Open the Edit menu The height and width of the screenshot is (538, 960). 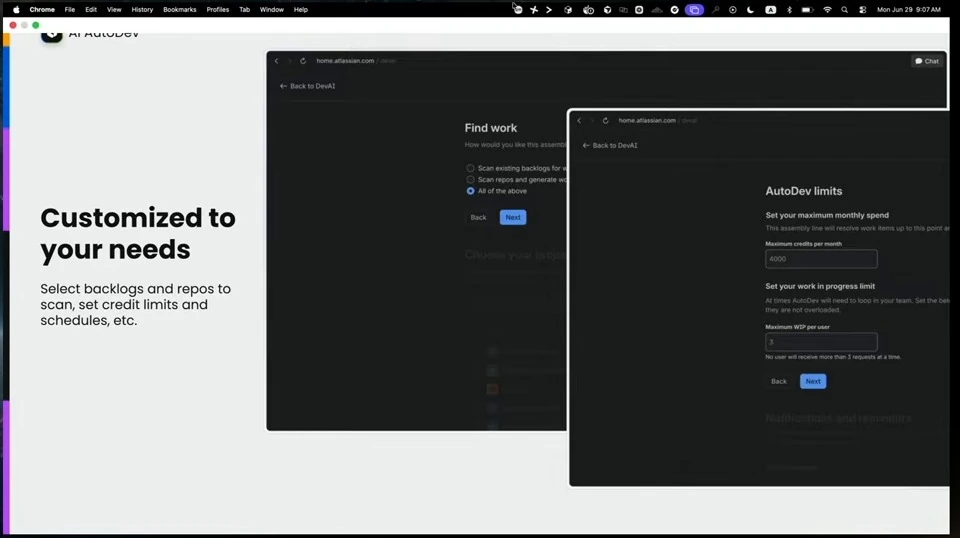click(91, 10)
